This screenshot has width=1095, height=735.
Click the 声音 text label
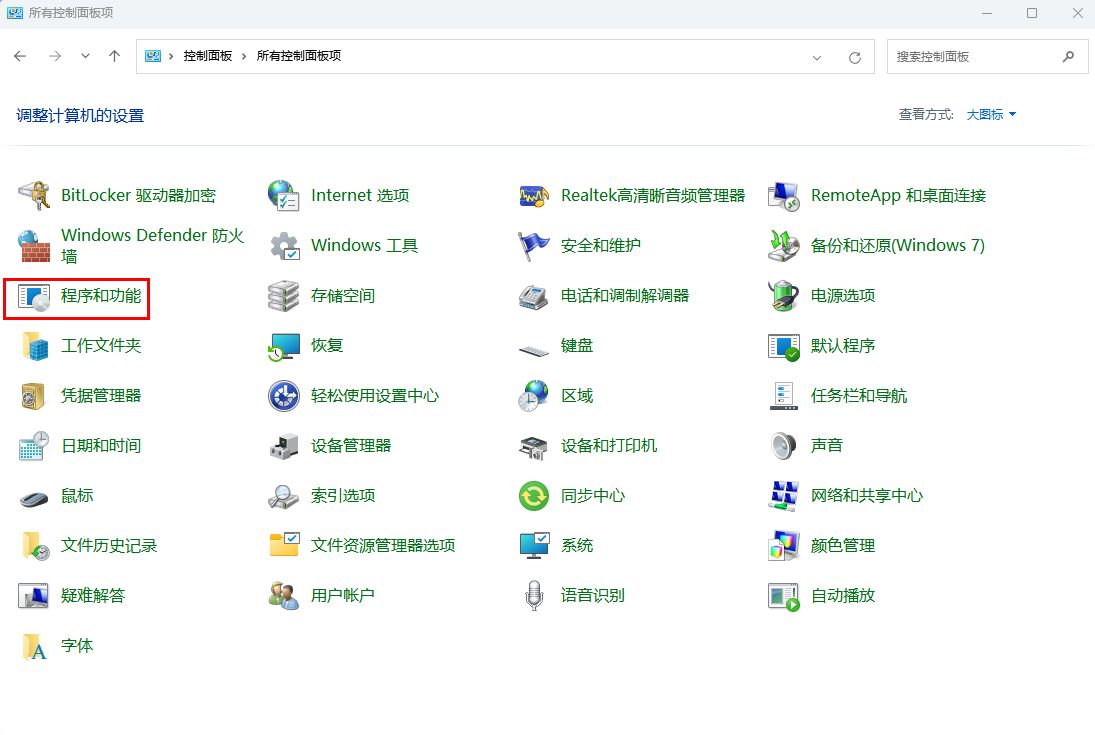click(x=826, y=445)
